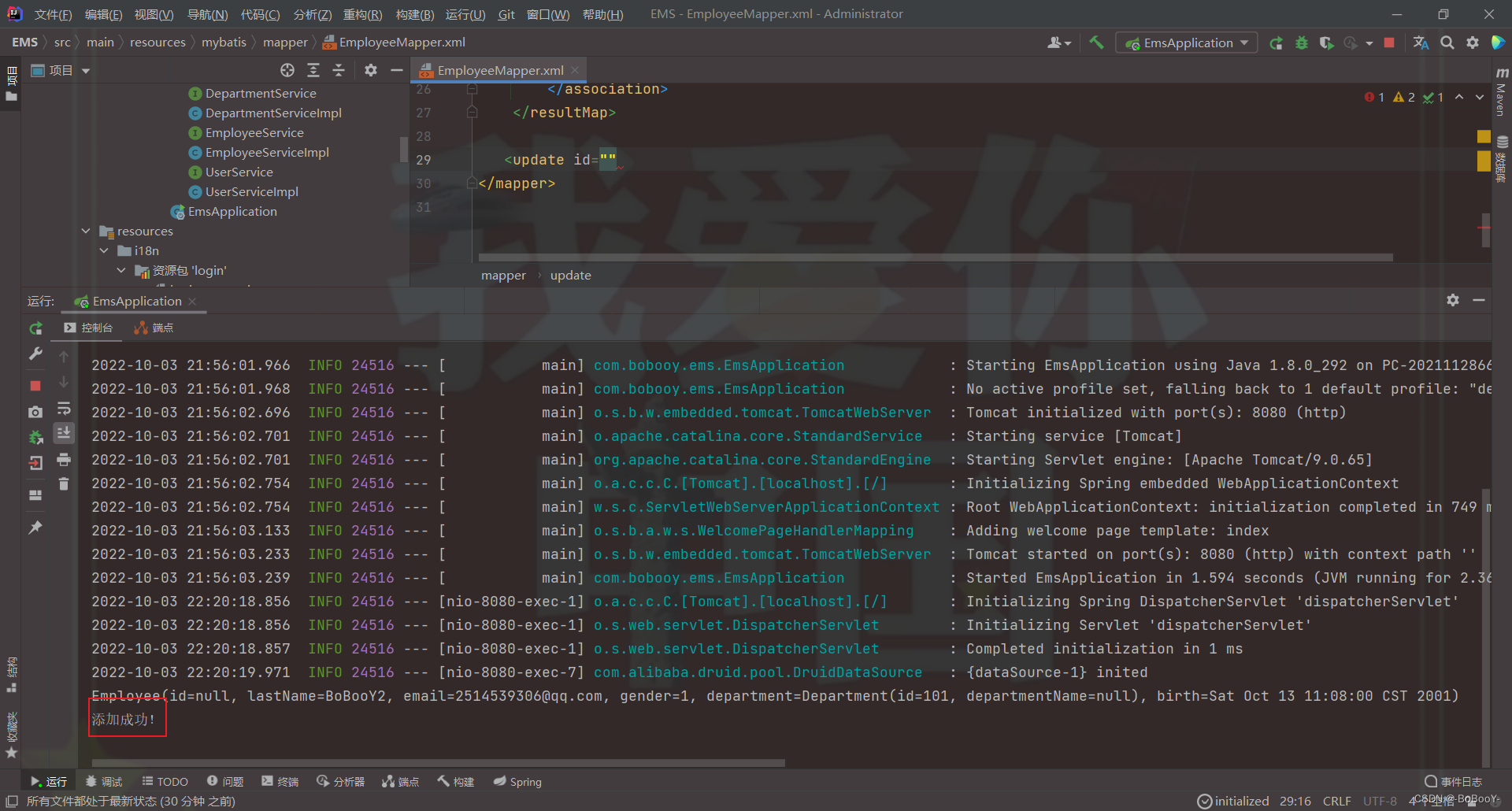Expand all nodes in project tree
The height and width of the screenshot is (811, 1512).
tap(313, 70)
